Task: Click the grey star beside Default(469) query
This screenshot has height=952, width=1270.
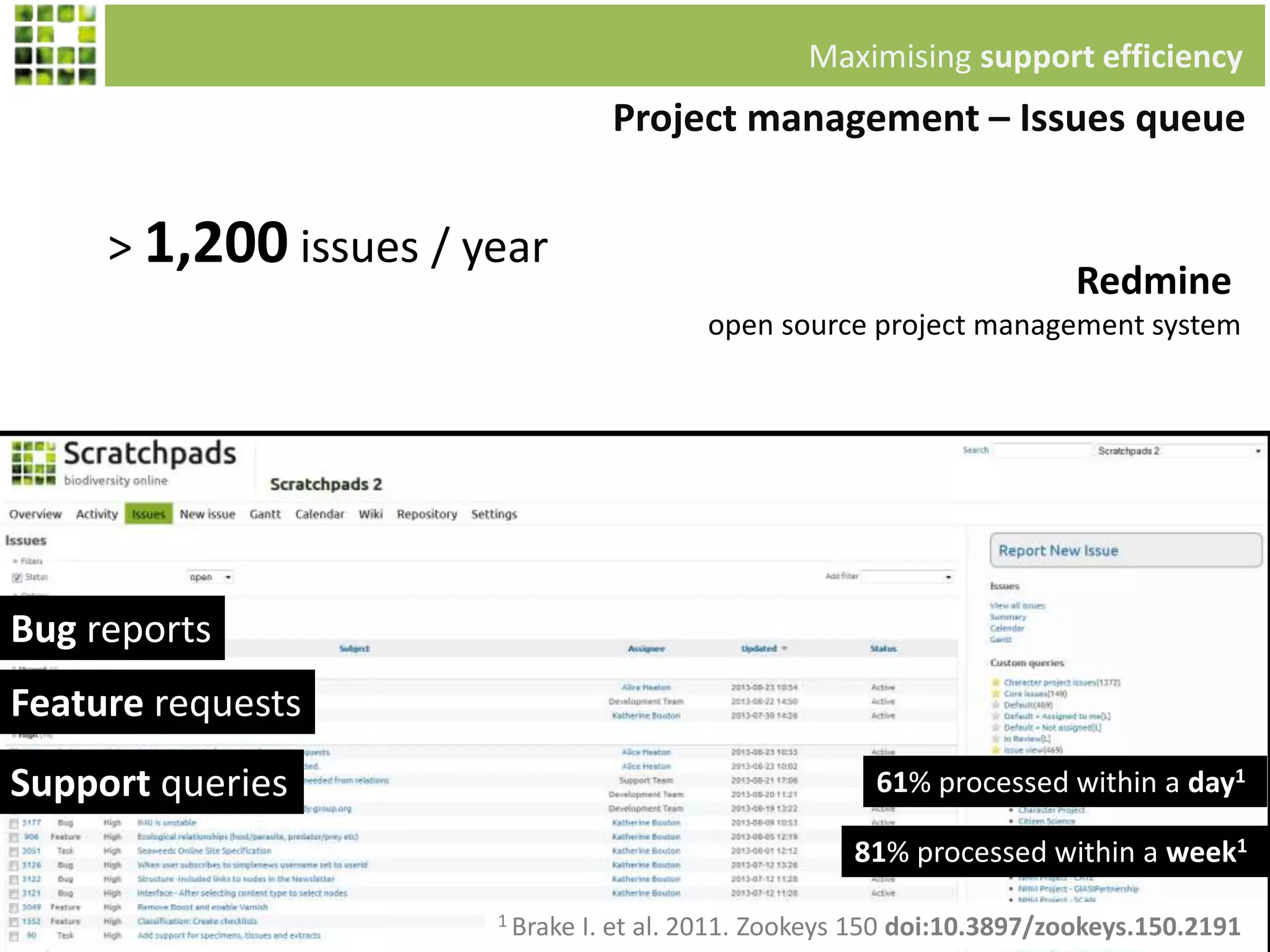Action: 996,705
